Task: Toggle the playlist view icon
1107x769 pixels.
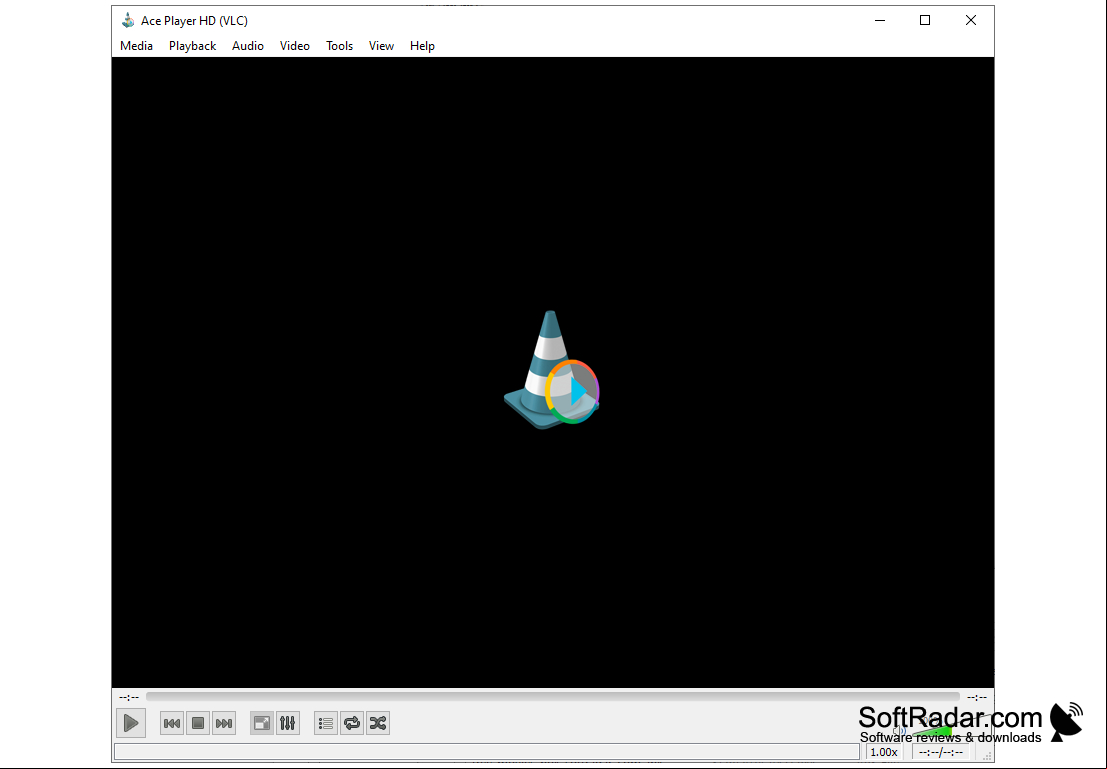Action: [x=326, y=723]
